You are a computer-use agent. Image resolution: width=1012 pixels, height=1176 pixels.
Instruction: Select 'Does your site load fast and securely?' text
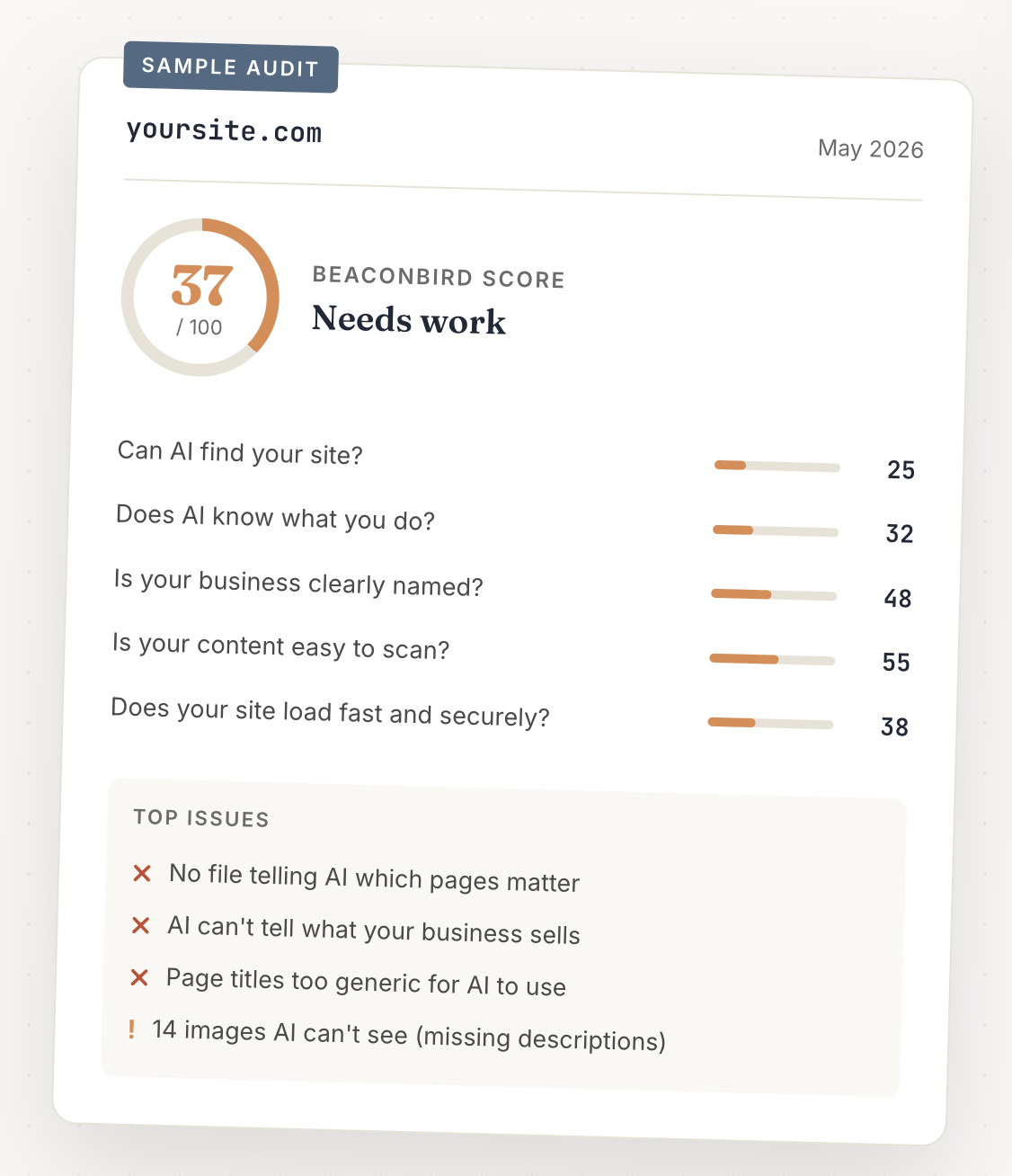coord(330,712)
